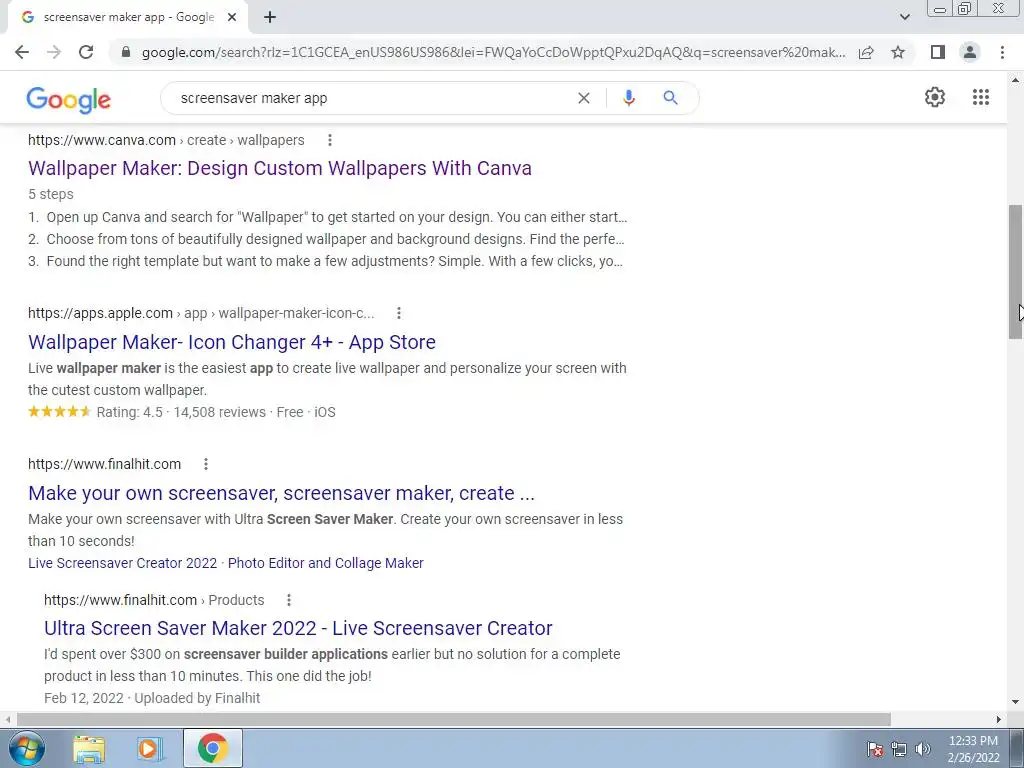Open Ultra Screen Saver Maker 2022 result
This screenshot has height=768, width=1024.
click(x=298, y=628)
